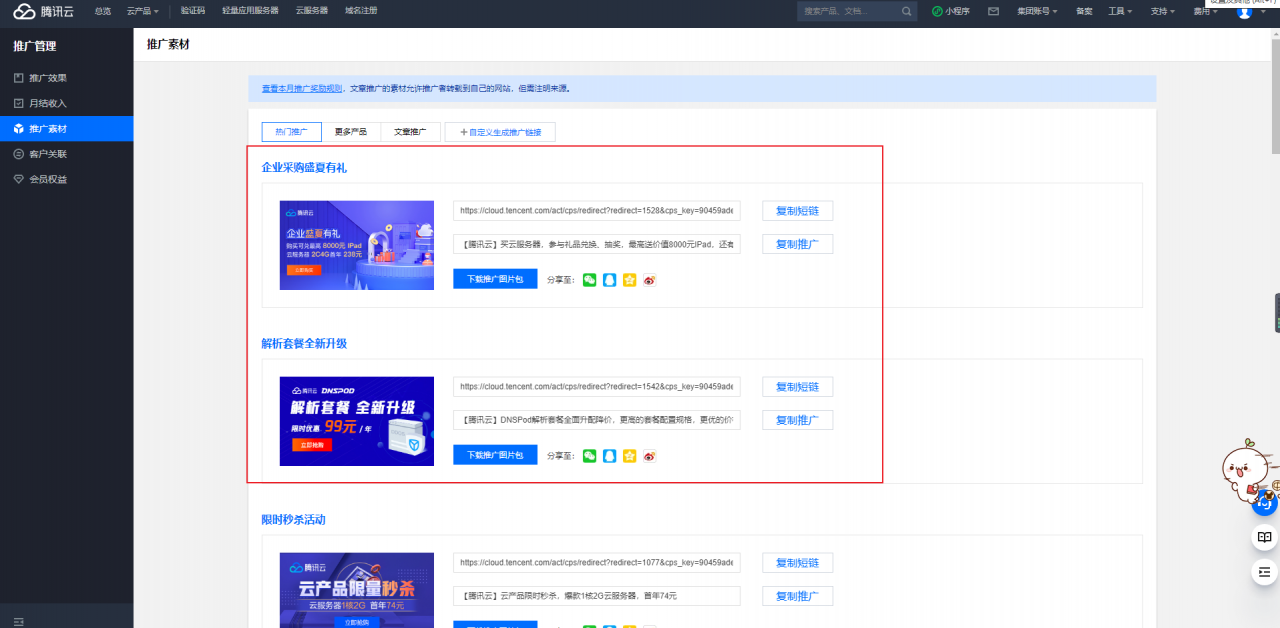Open the floating document book icon

[x=1265, y=538]
